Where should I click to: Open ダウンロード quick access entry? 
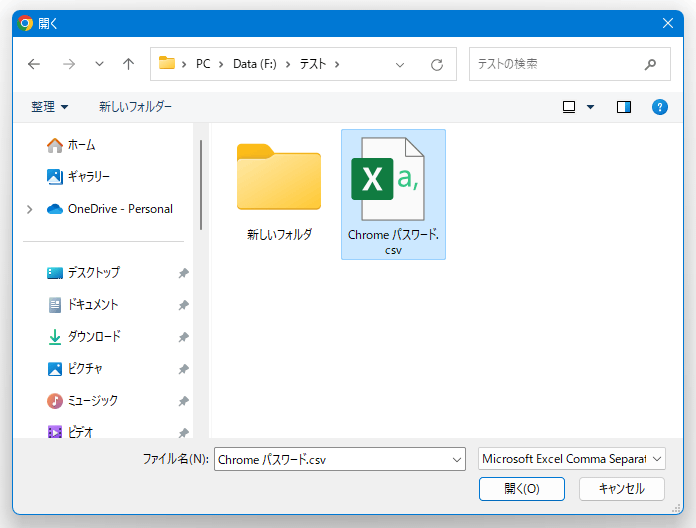pos(84,336)
